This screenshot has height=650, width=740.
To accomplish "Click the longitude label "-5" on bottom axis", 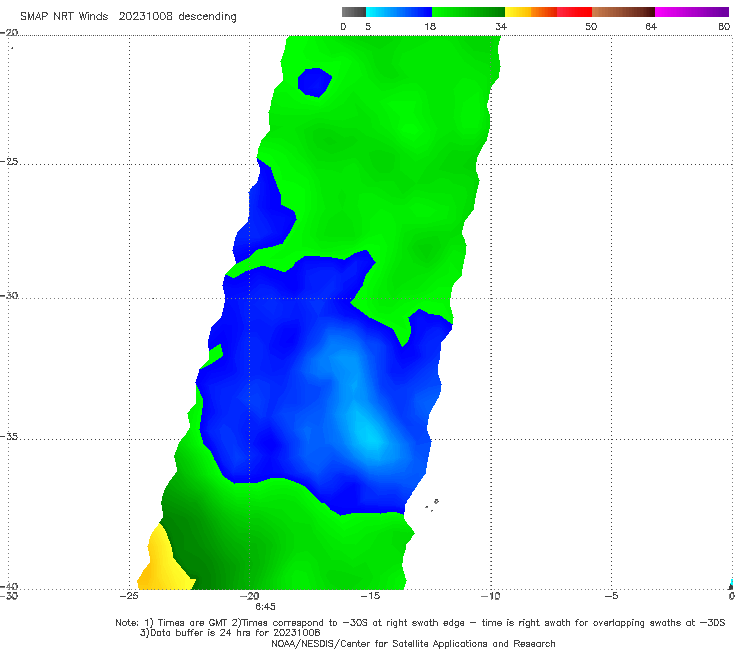I will (611, 596).
